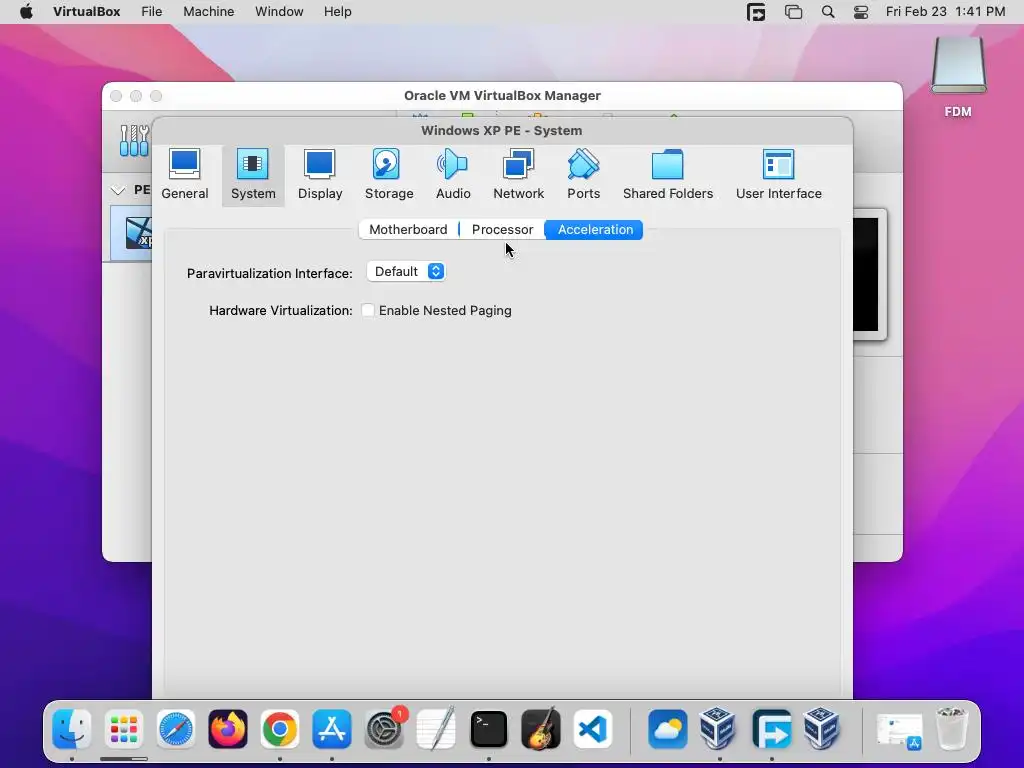
Task: Open the Audio settings category
Action: 453,175
